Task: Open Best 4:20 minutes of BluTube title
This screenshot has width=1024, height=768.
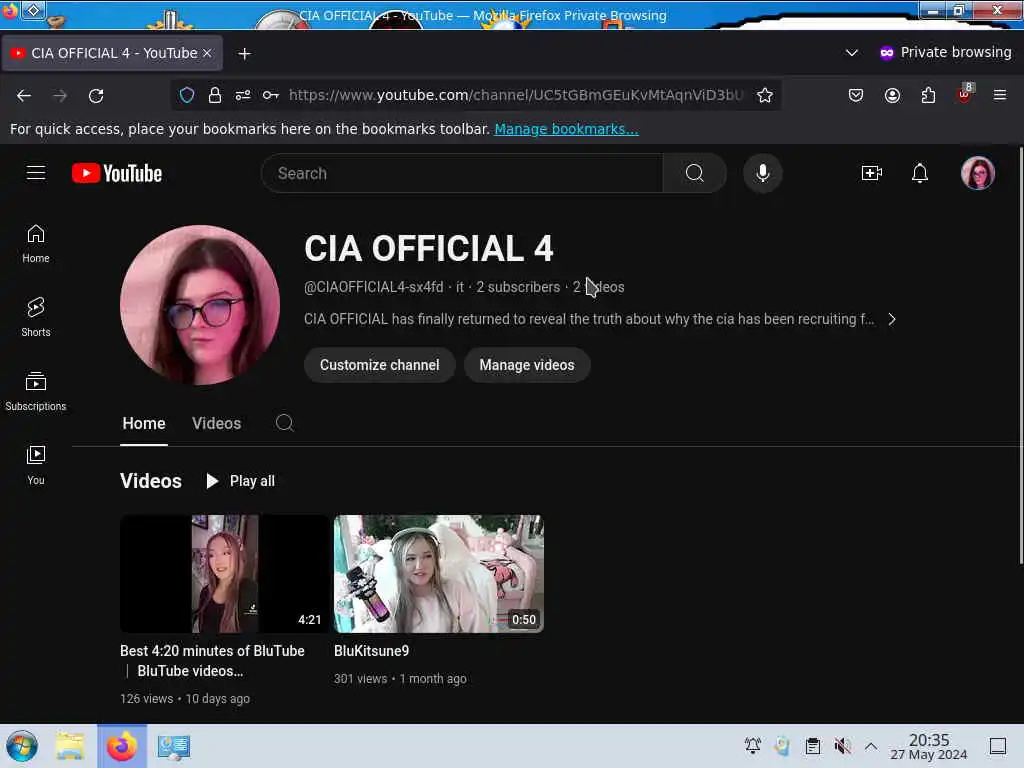Action: (212, 661)
